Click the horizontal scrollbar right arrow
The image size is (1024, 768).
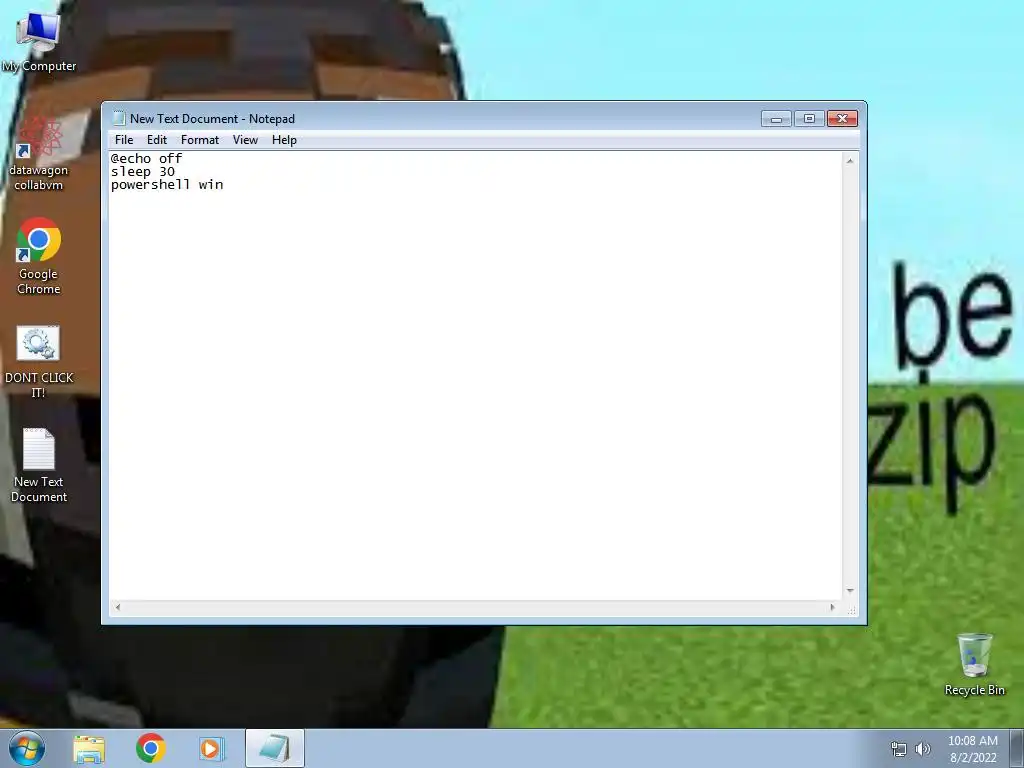(832, 607)
